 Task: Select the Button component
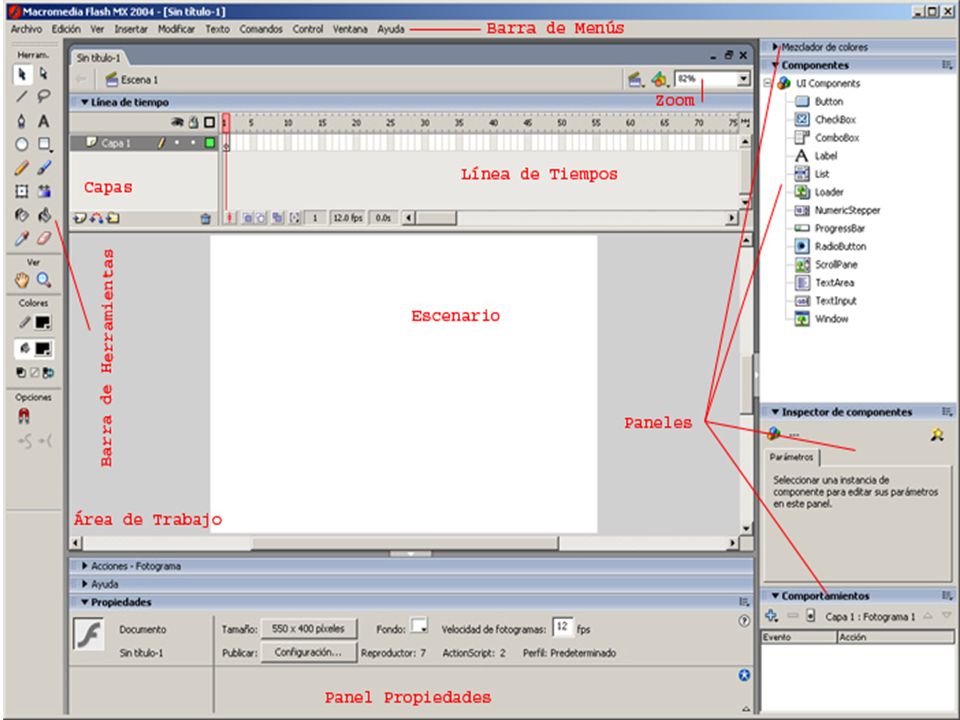point(819,102)
